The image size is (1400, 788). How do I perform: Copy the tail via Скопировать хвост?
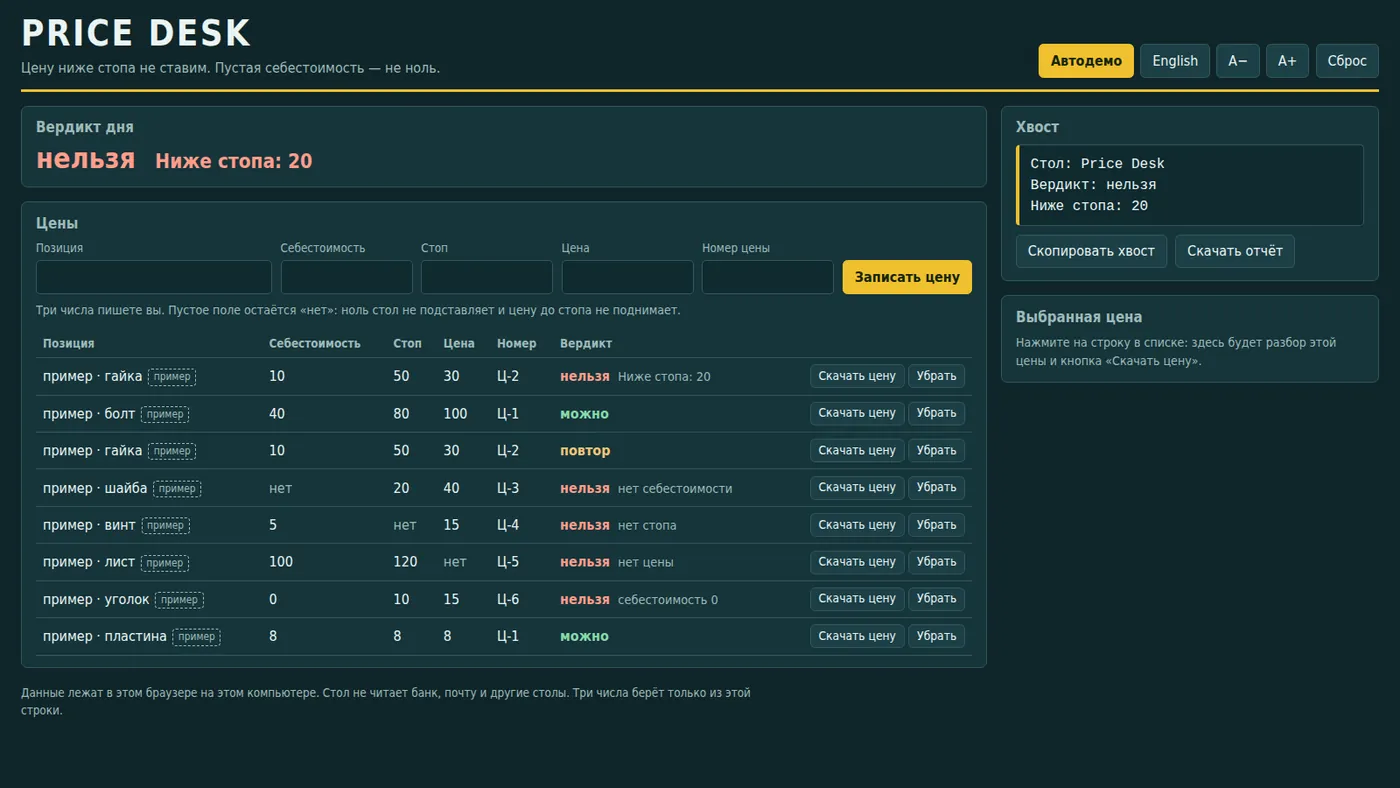[1091, 251]
